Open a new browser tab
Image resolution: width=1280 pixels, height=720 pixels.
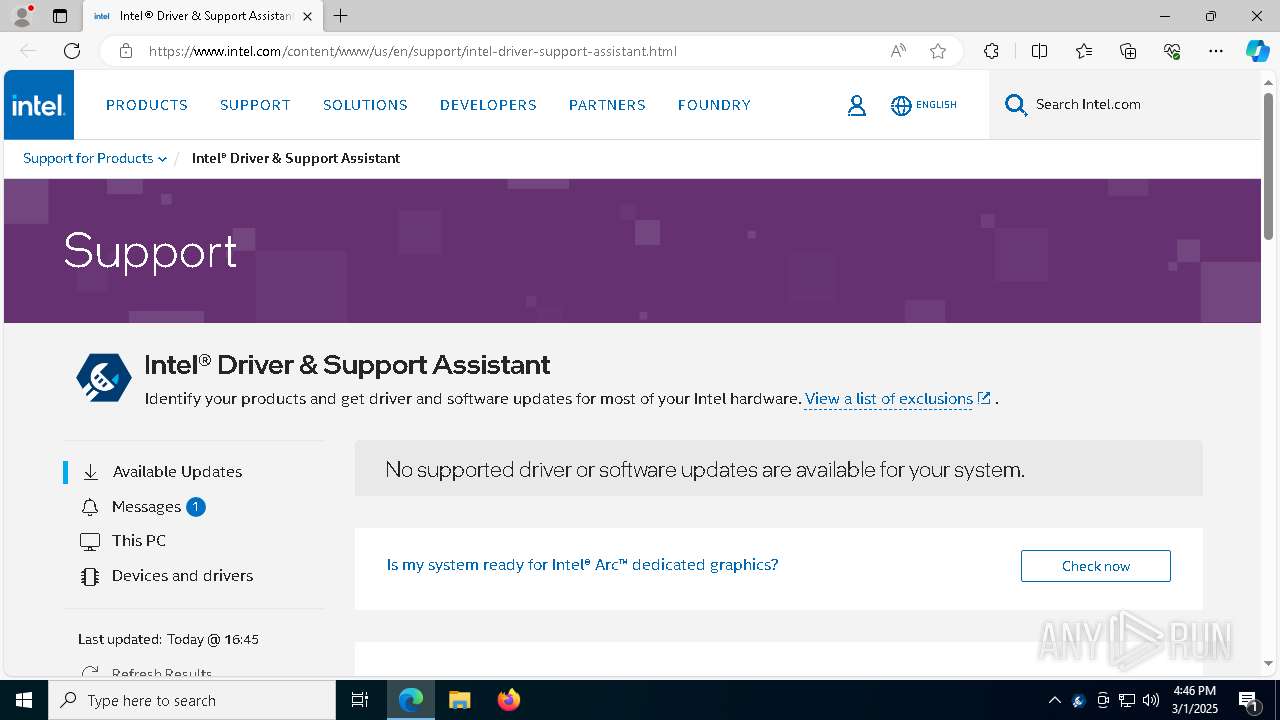tap(341, 16)
